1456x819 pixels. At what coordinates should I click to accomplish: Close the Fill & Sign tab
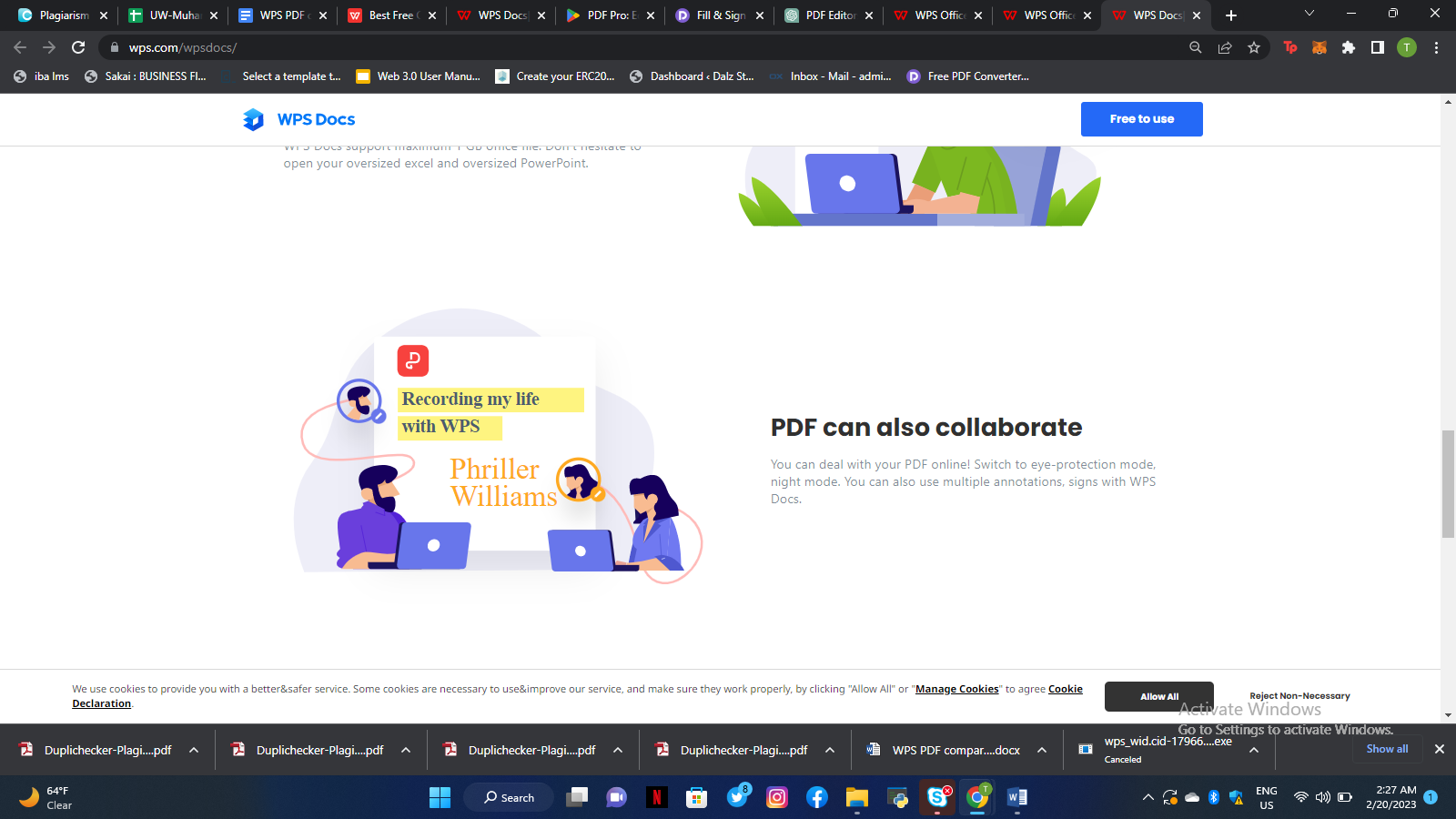click(760, 15)
